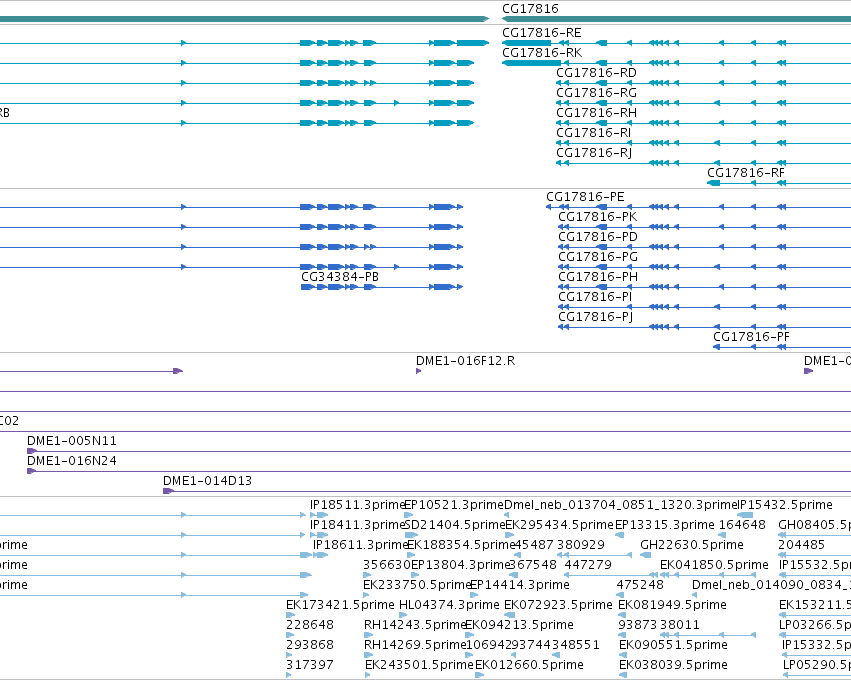Click the CG17816-PK protein label
Viewport: 851px width, 680px height.
pos(597,217)
